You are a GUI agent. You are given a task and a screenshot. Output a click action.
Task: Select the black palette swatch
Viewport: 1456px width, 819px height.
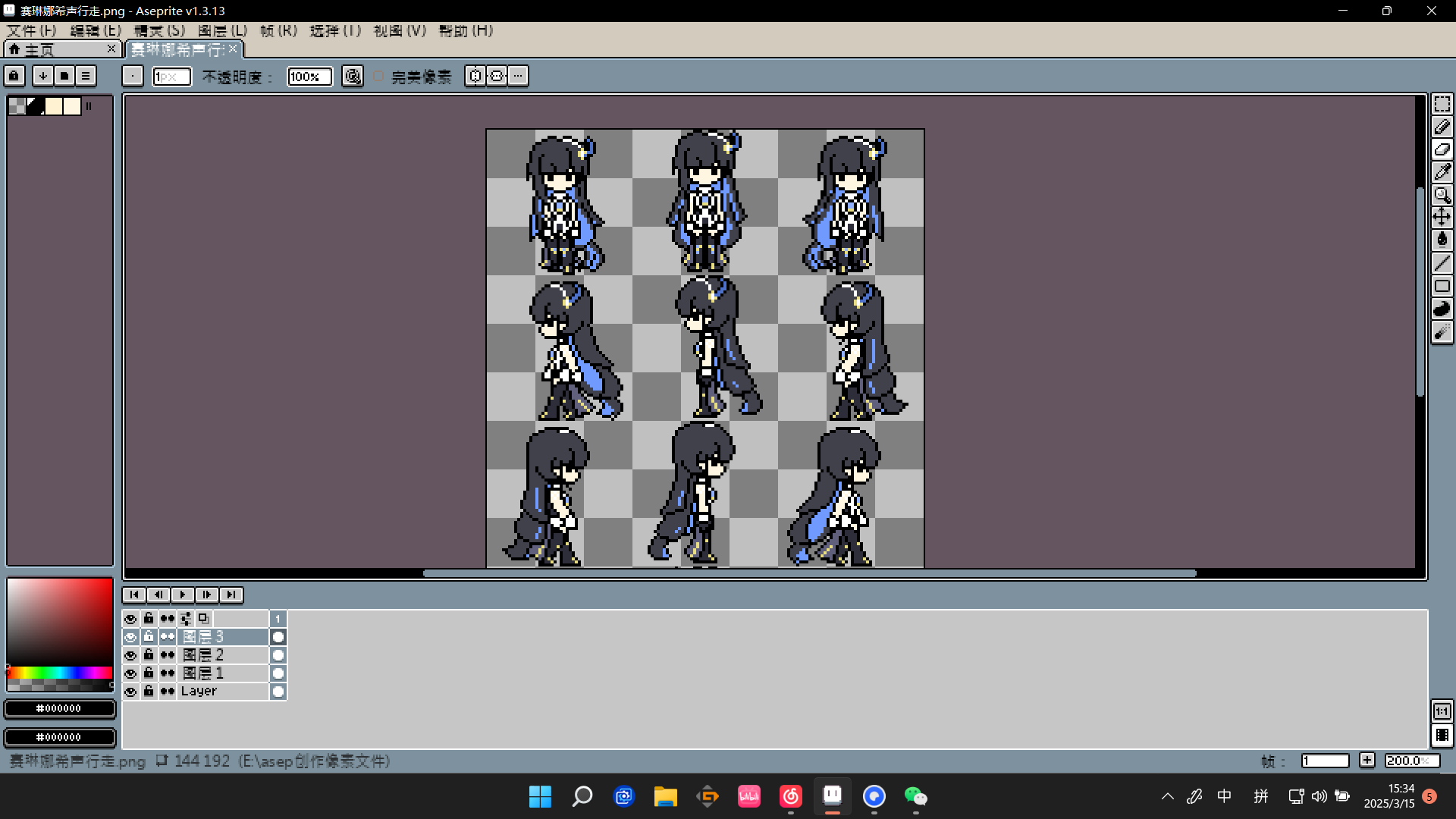coord(35,106)
